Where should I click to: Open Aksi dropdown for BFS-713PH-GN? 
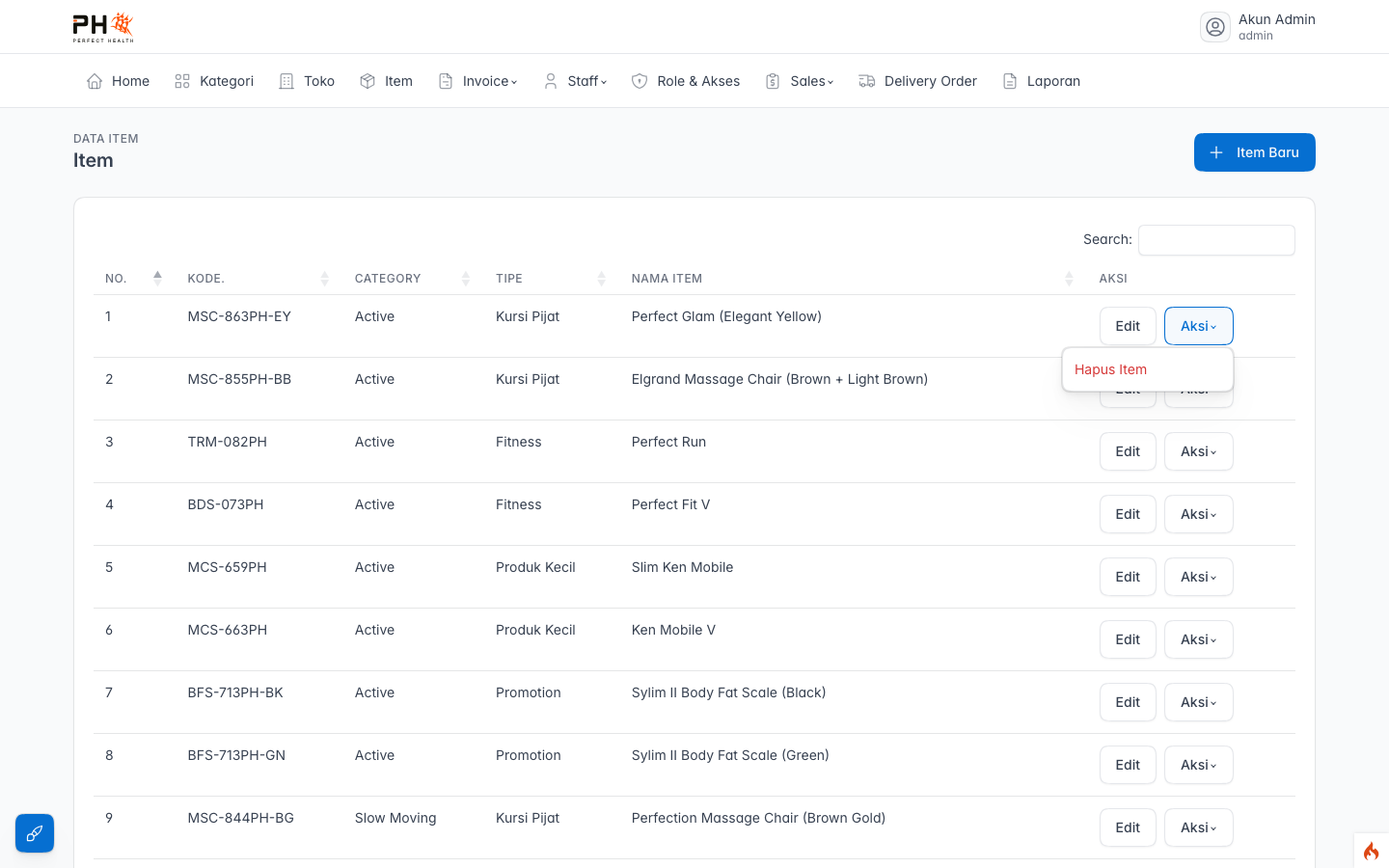pos(1199,765)
